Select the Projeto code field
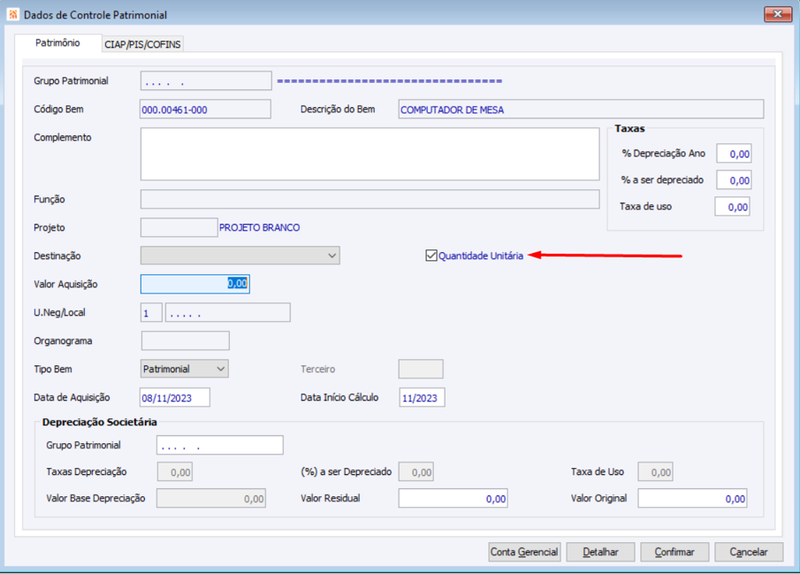Viewport: 800px width, 574px height. [179, 228]
